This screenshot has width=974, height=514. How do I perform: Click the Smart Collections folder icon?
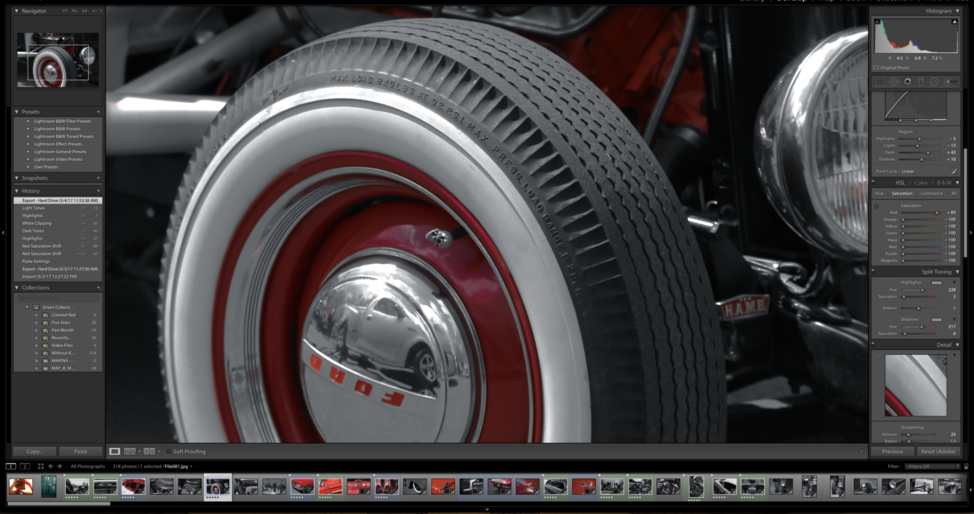click(x=36, y=307)
